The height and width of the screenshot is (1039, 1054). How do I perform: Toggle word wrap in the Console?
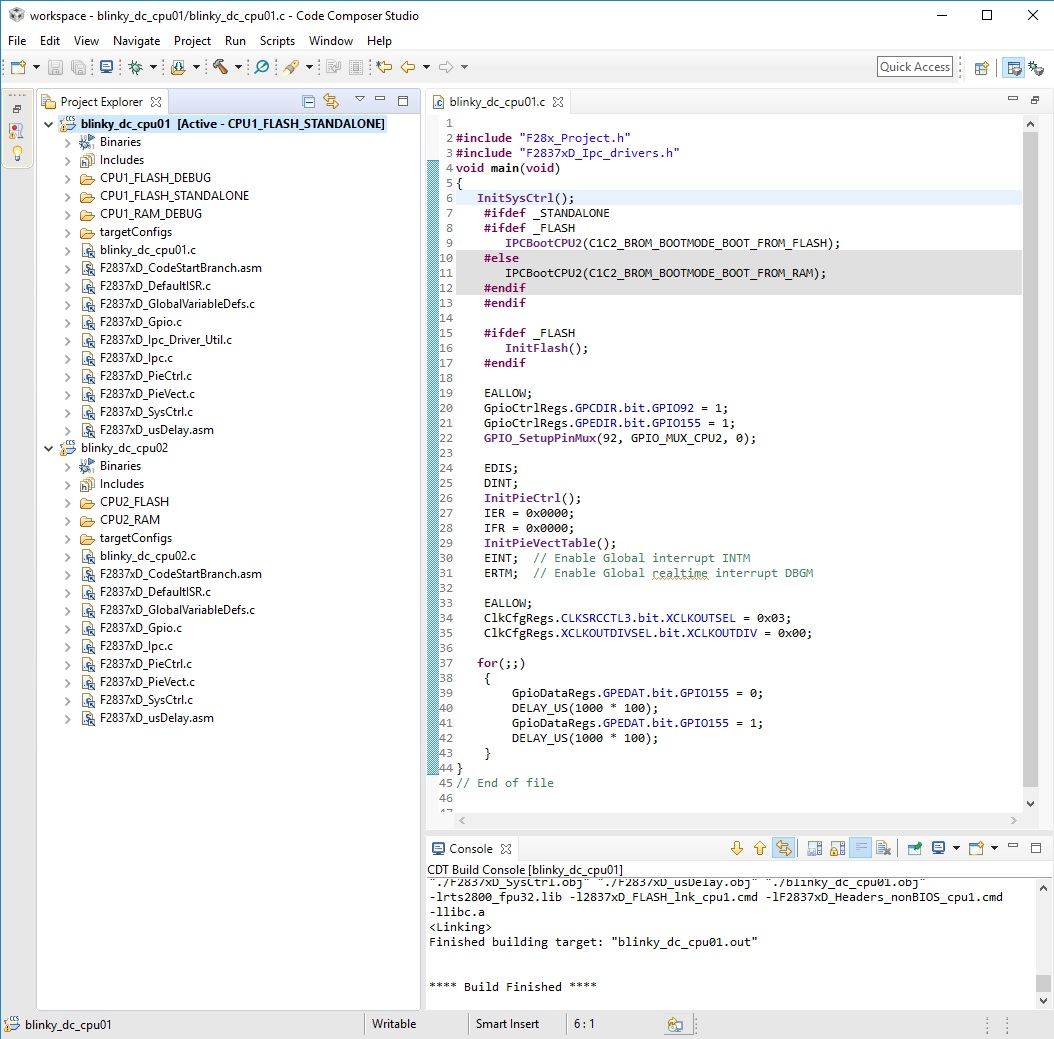click(860, 847)
